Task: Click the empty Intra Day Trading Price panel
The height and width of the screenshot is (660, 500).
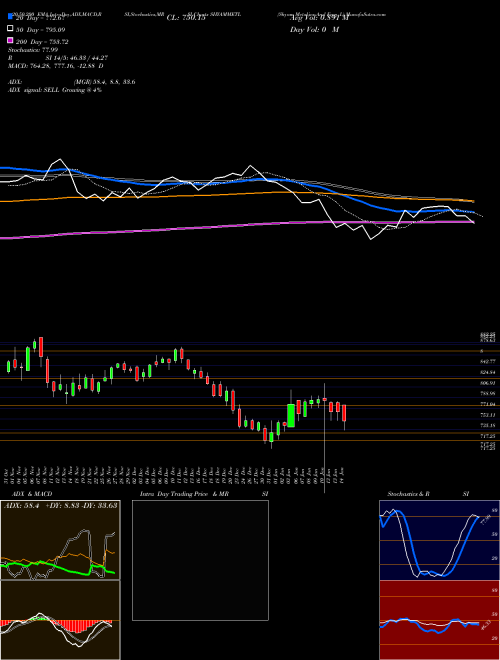Action: pyautogui.click(x=200, y=560)
